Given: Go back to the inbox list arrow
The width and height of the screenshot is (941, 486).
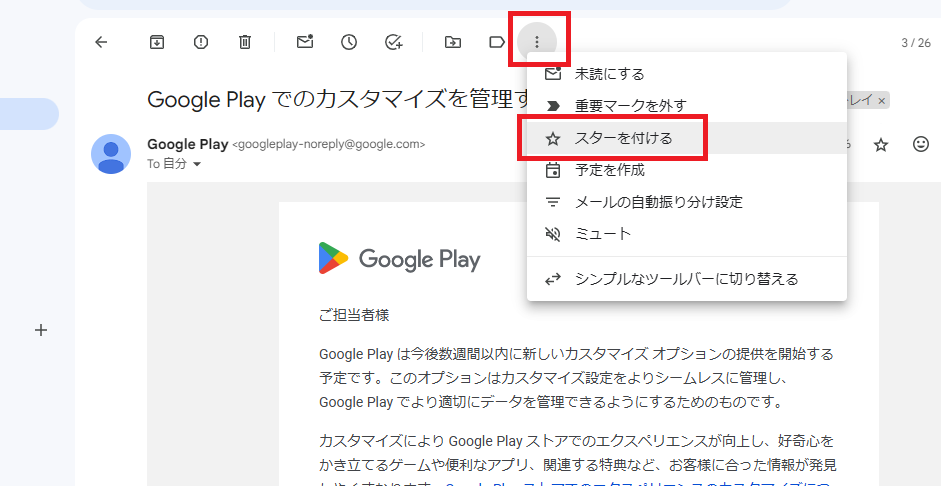Looking at the screenshot, I should 101,42.
